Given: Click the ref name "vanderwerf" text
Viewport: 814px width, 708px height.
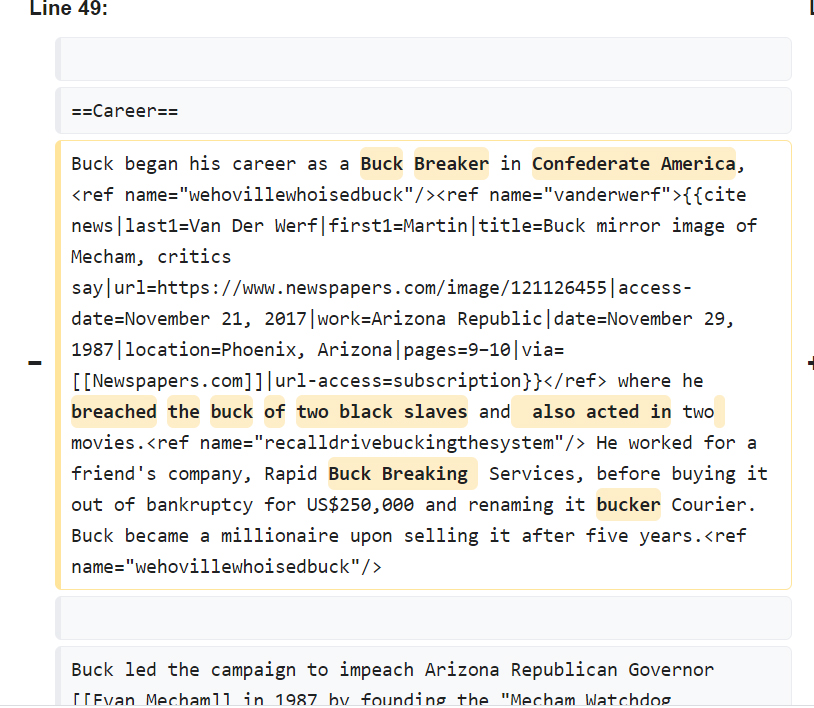Looking at the screenshot, I should pos(607,195).
